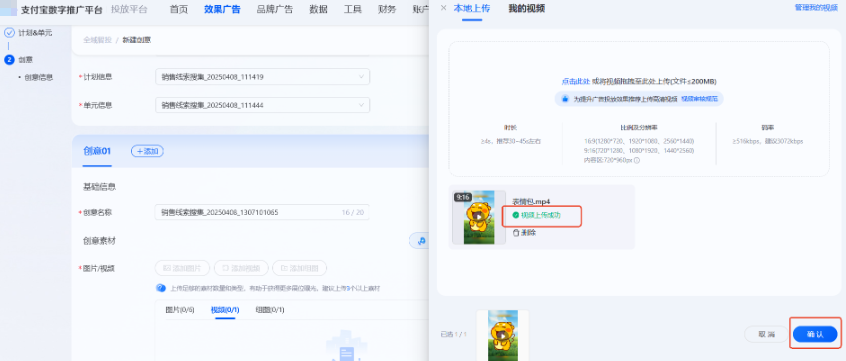Click the completed 计划&单元 step check icon
This screenshot has height=361, width=846.
(9, 32)
